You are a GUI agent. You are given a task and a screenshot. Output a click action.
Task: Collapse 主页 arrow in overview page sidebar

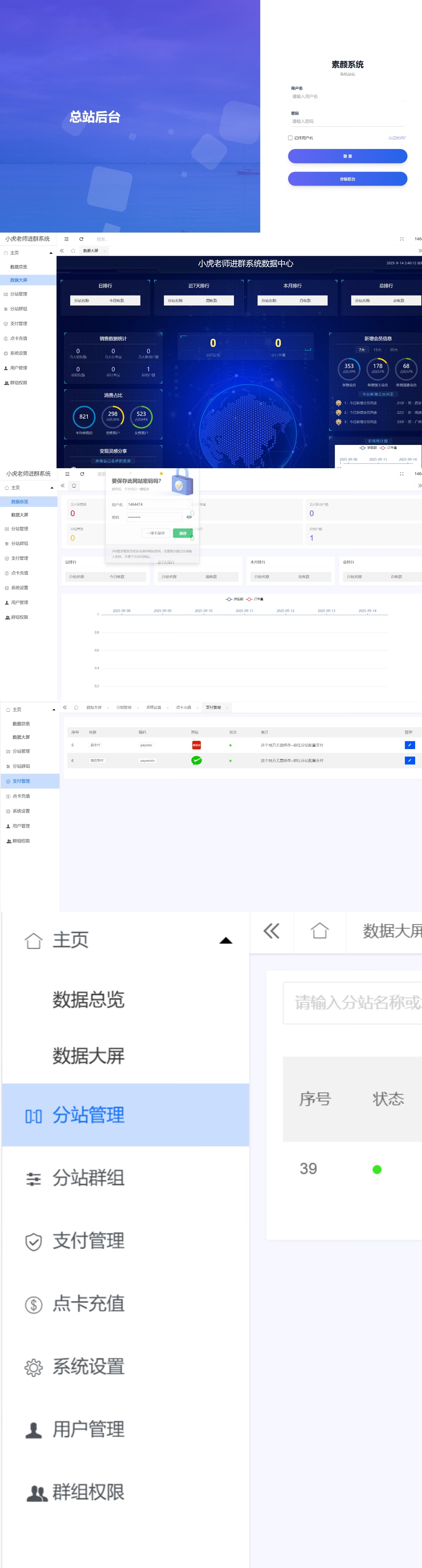(52, 488)
